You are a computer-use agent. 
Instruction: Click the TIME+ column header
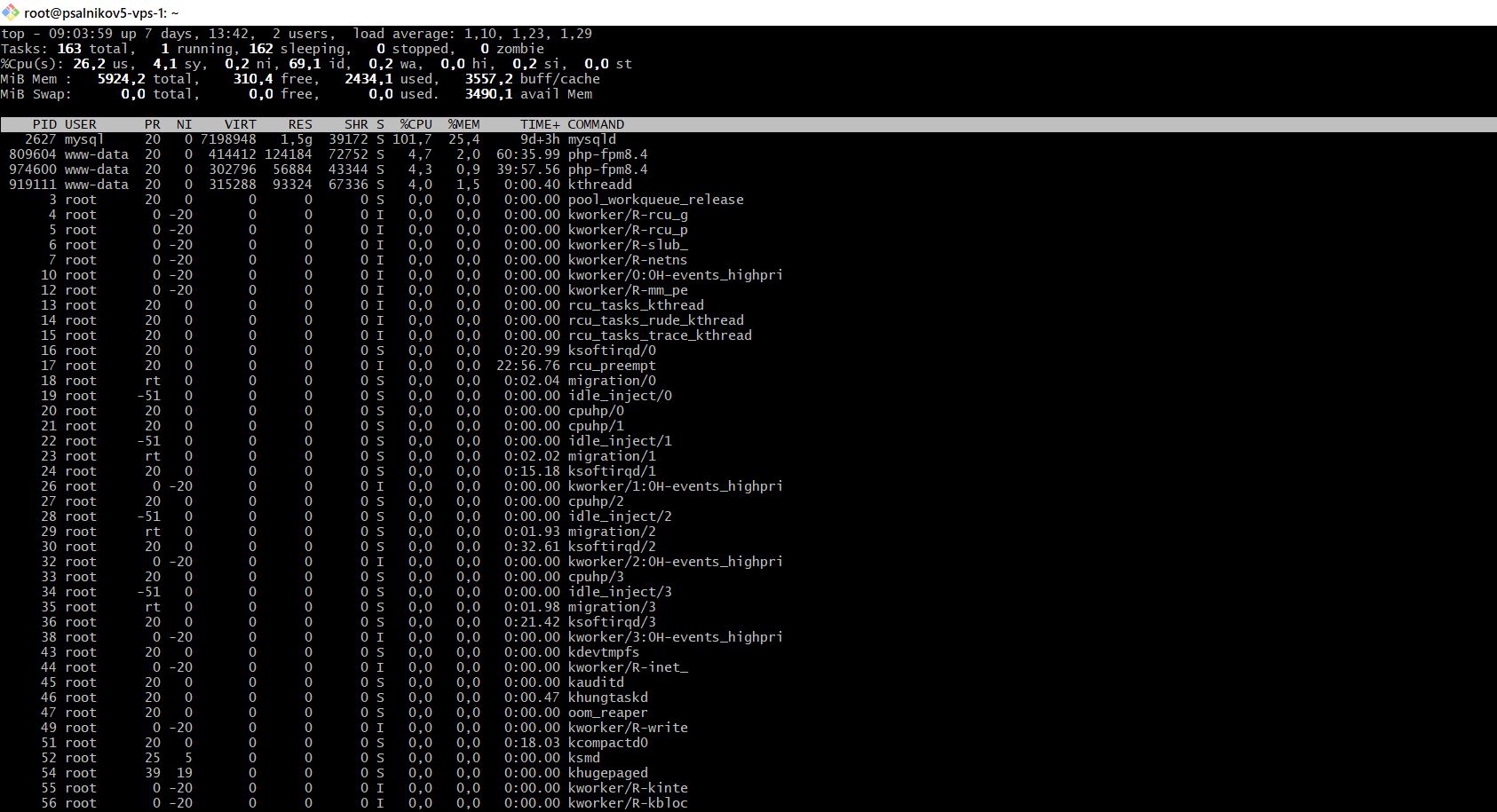pyautogui.click(x=540, y=124)
